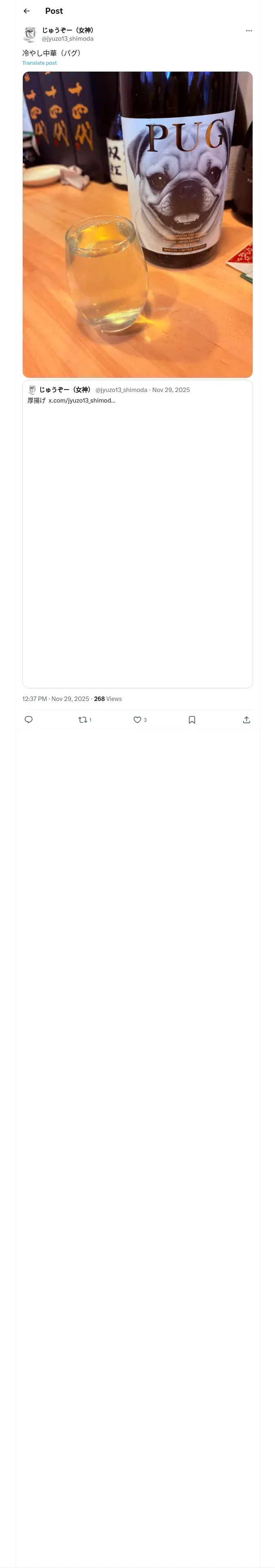
Task: Repost this post with the retweet icon
Action: tap(83, 719)
